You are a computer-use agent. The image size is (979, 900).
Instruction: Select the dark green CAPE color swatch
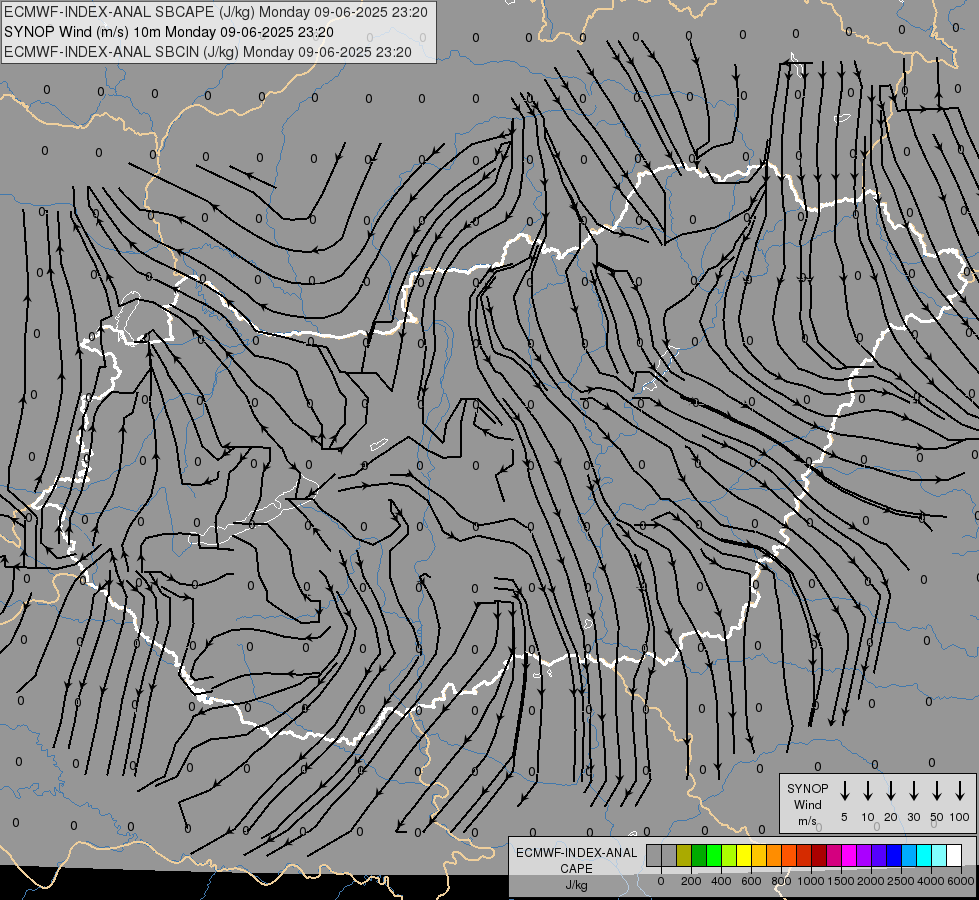tap(699, 855)
